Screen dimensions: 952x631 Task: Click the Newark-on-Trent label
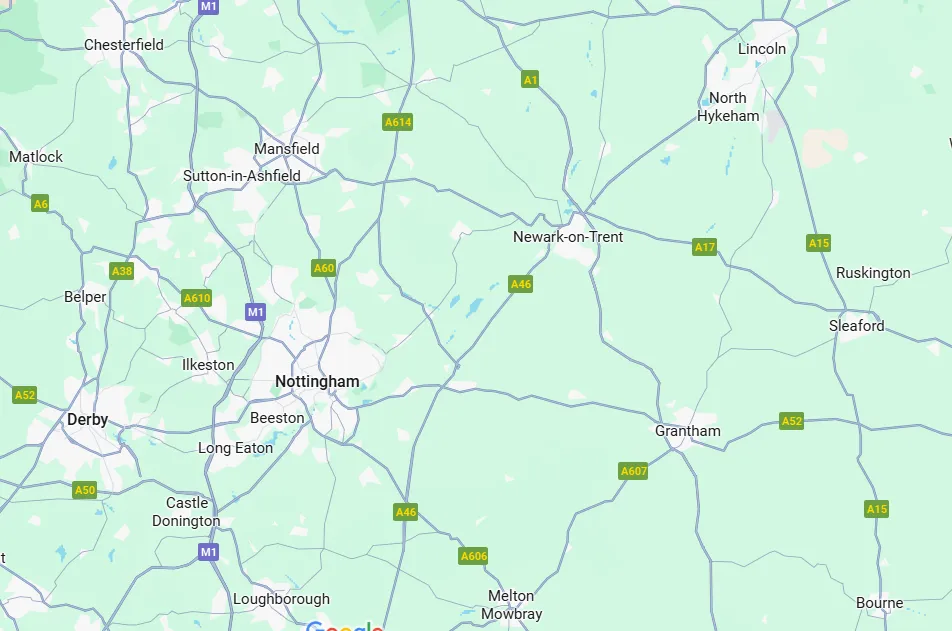point(568,237)
